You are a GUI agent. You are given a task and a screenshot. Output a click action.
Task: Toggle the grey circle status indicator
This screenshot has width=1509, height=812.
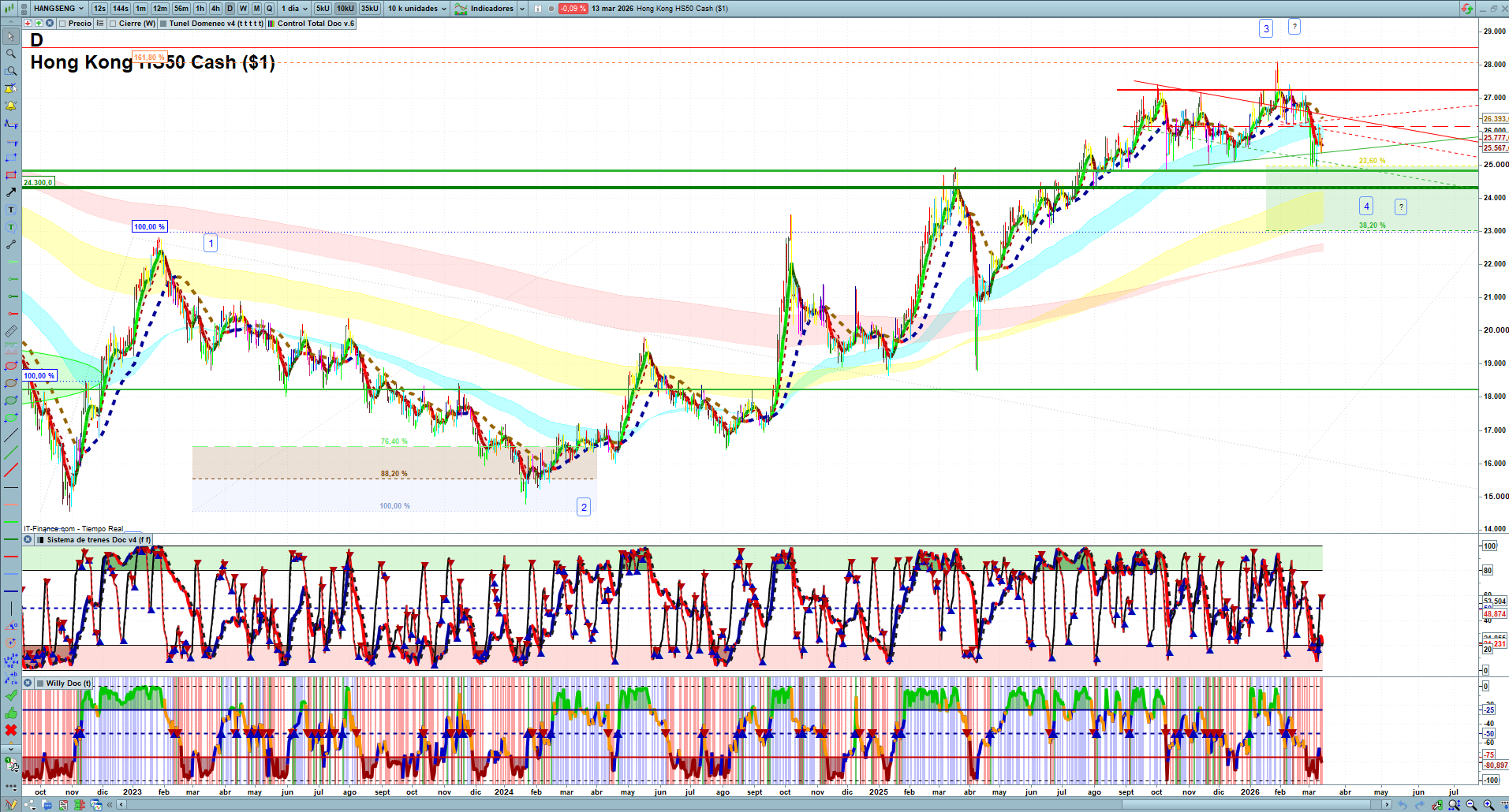pos(551,9)
